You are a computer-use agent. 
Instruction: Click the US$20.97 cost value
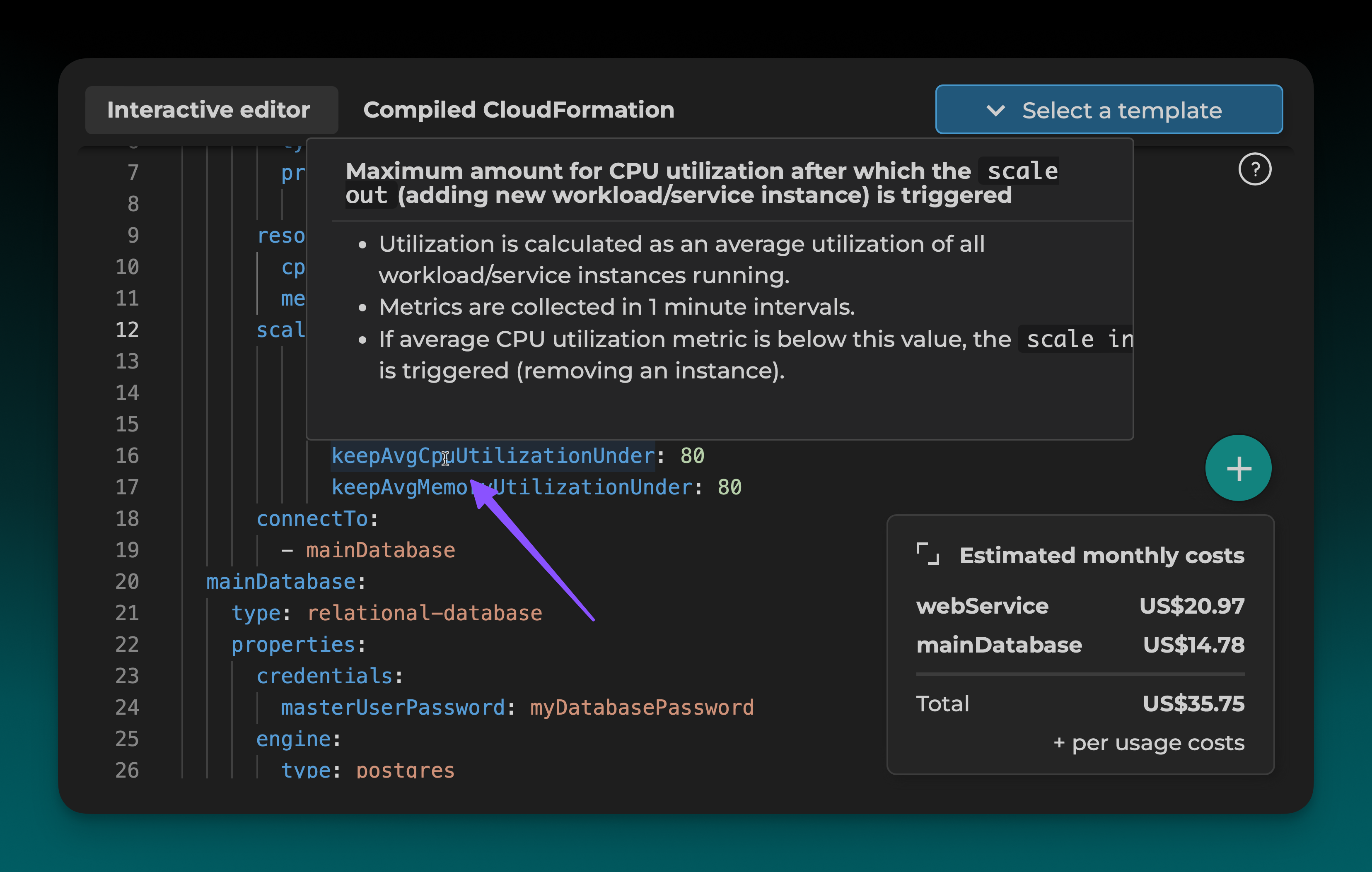tap(1192, 606)
